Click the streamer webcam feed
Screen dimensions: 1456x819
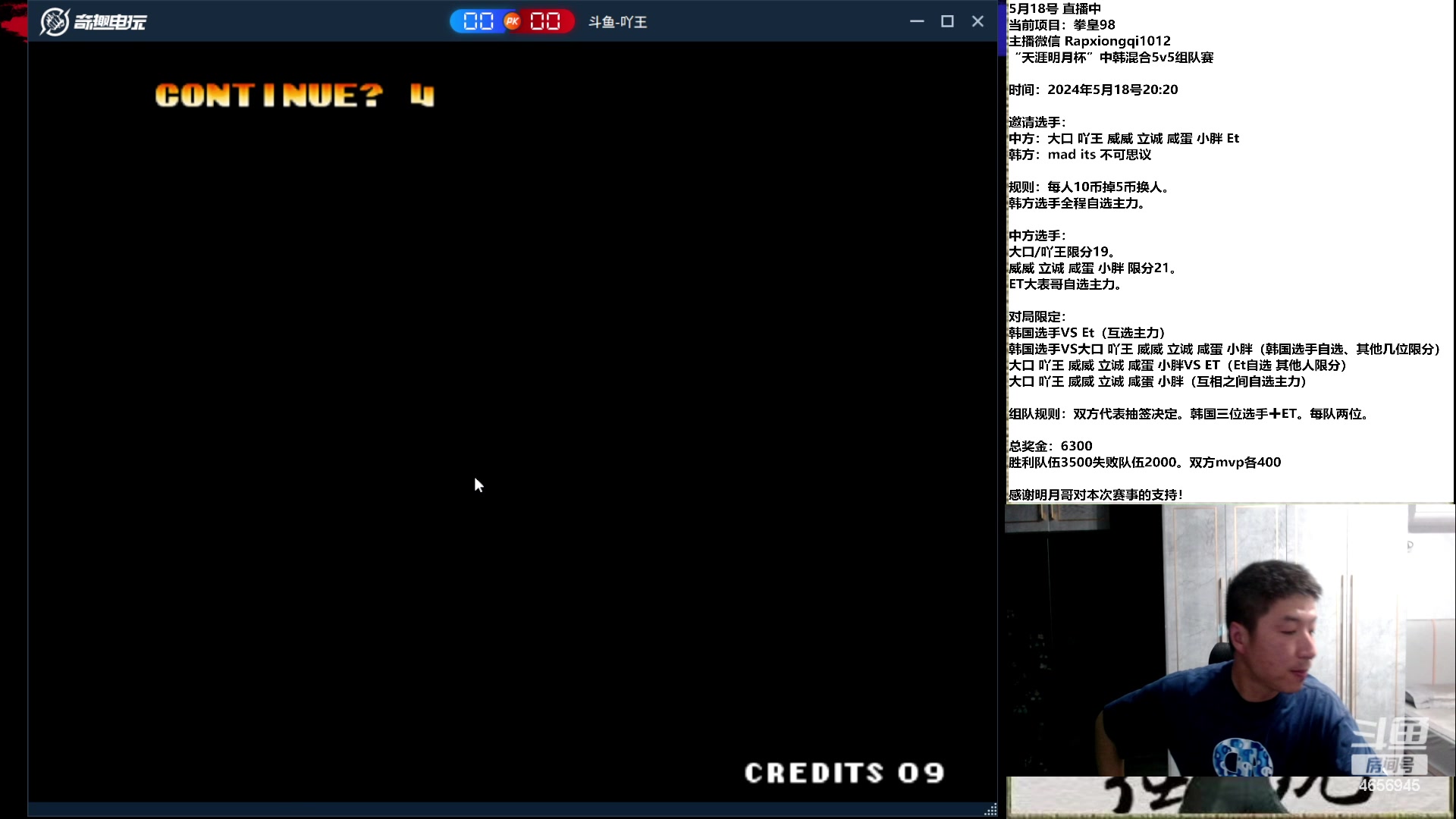(1229, 641)
